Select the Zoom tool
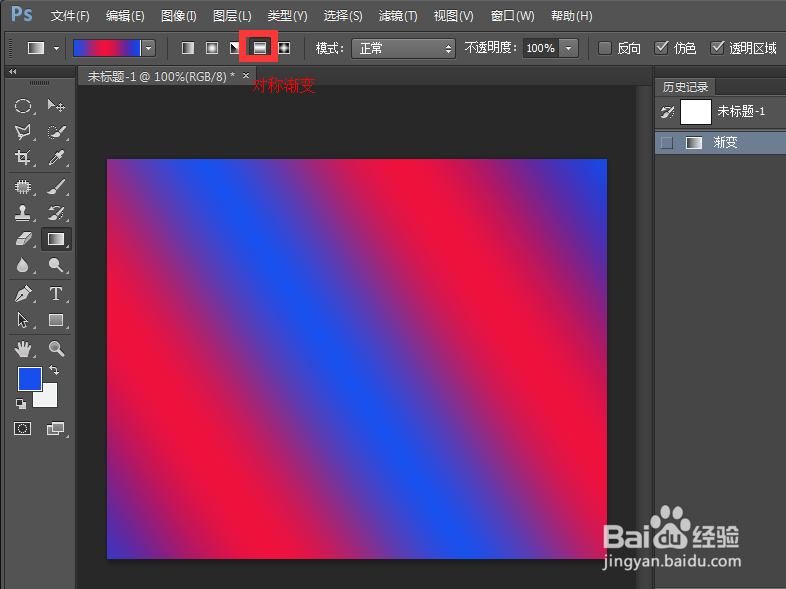Viewport: 786px width, 589px height. 56,348
